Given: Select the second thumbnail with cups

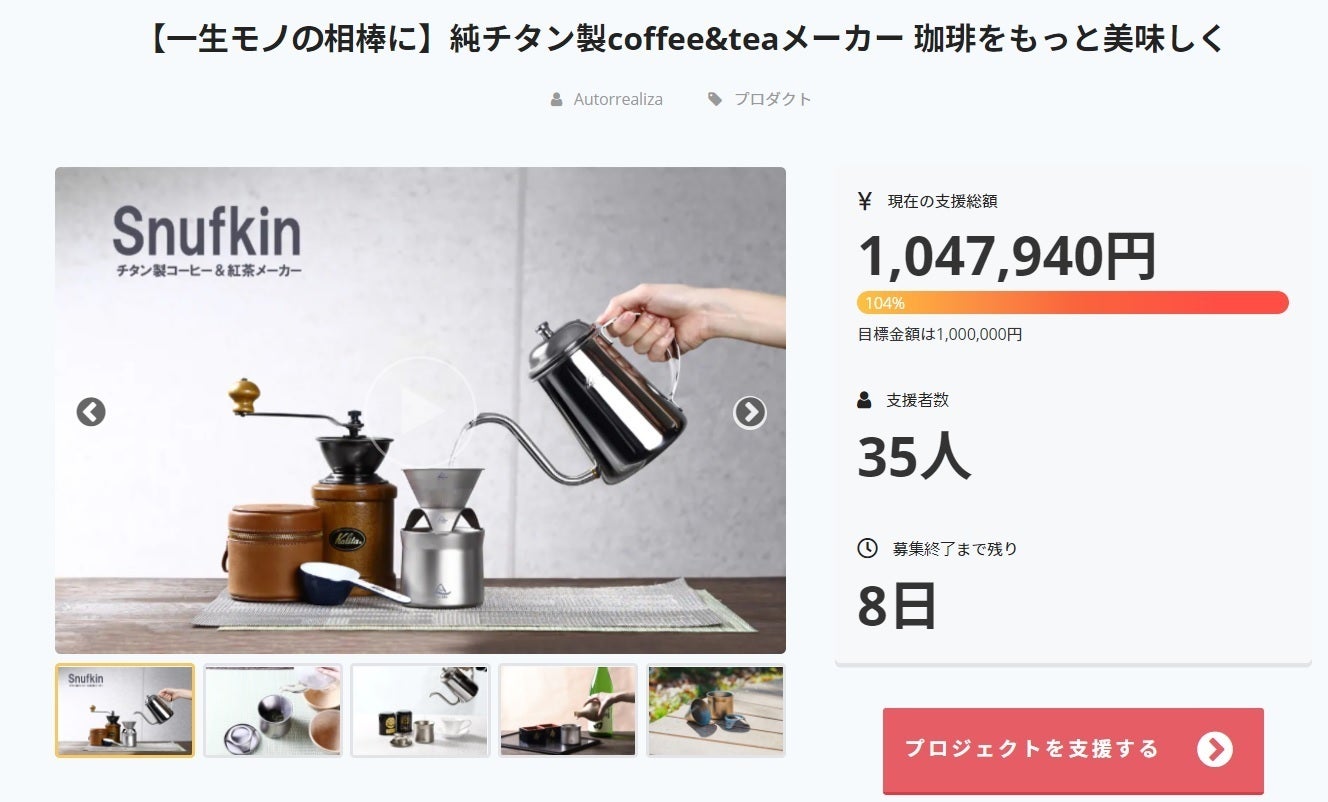Looking at the screenshot, I should [x=273, y=711].
